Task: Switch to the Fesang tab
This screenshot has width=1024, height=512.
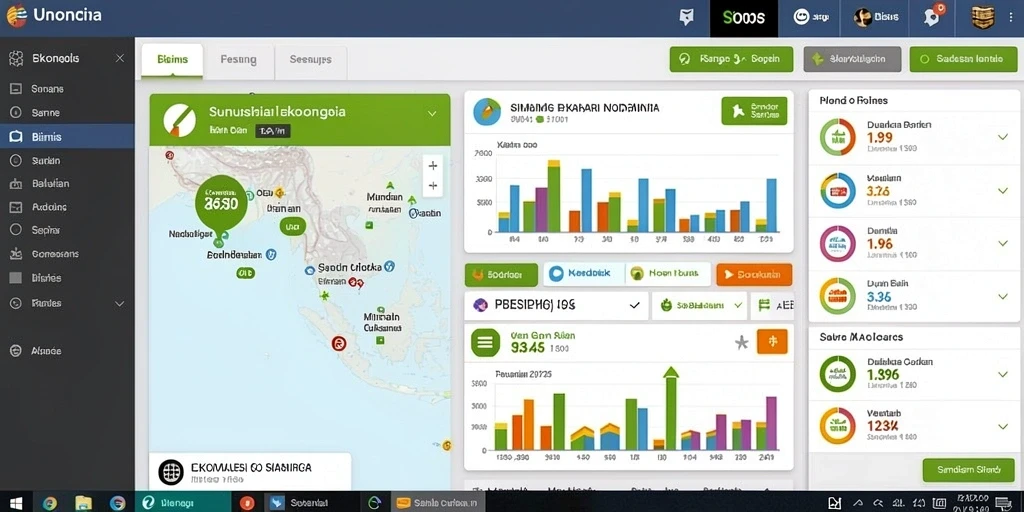Action: (238, 59)
